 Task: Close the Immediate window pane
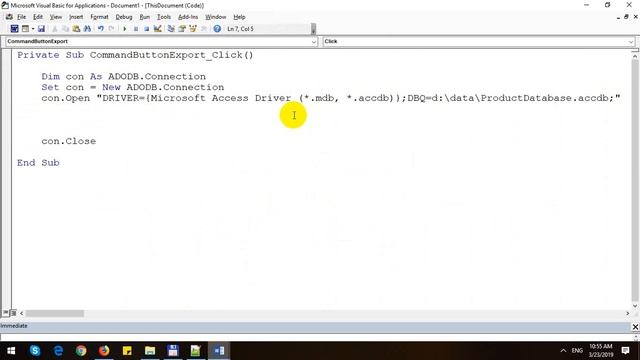pyautogui.click(x=635, y=327)
